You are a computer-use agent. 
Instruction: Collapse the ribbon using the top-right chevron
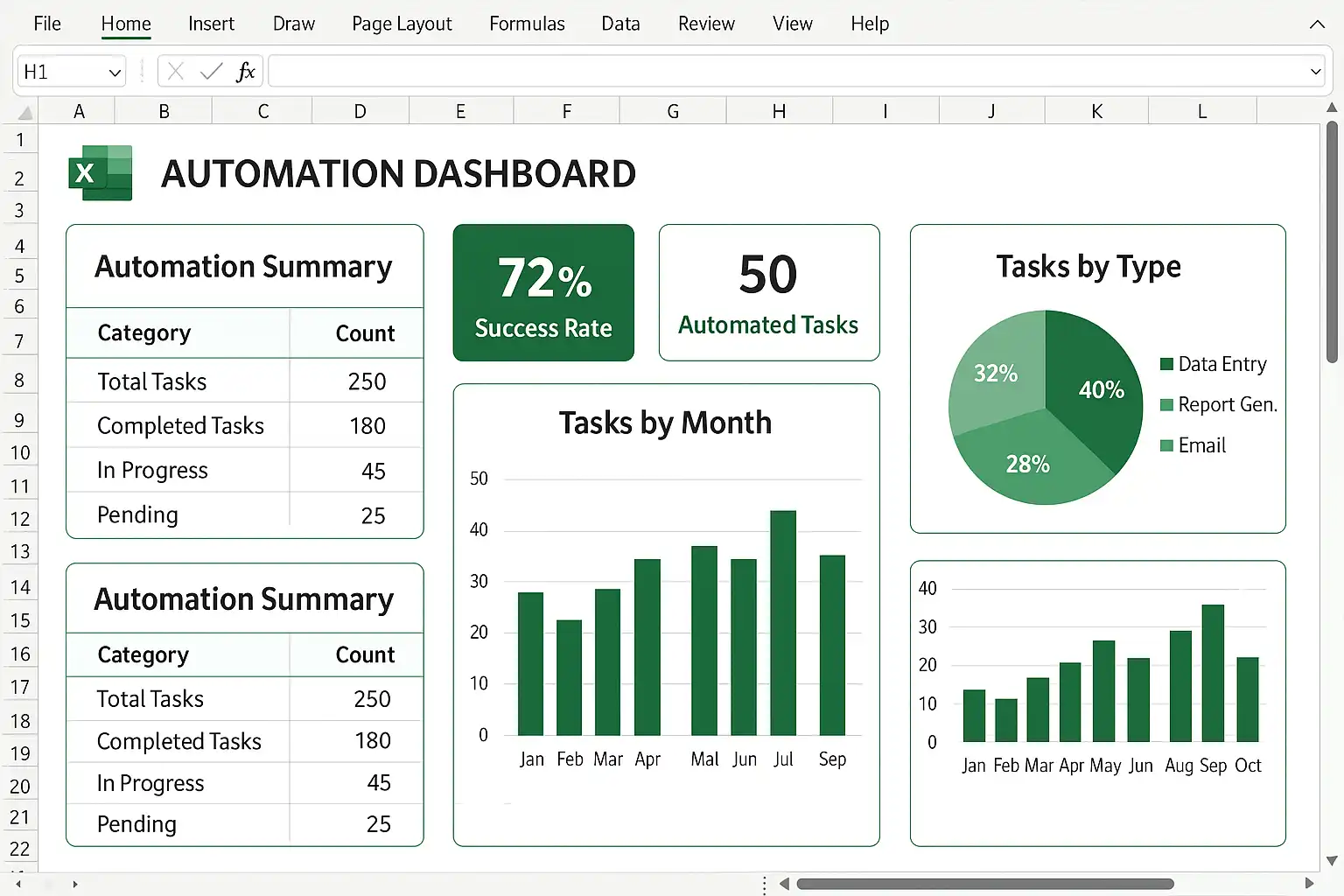[x=1317, y=24]
